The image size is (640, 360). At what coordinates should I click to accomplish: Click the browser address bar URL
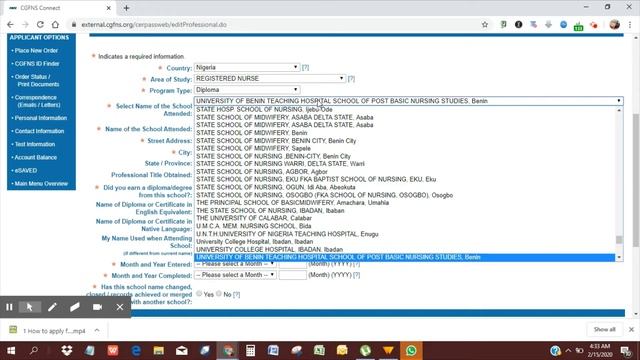154,24
